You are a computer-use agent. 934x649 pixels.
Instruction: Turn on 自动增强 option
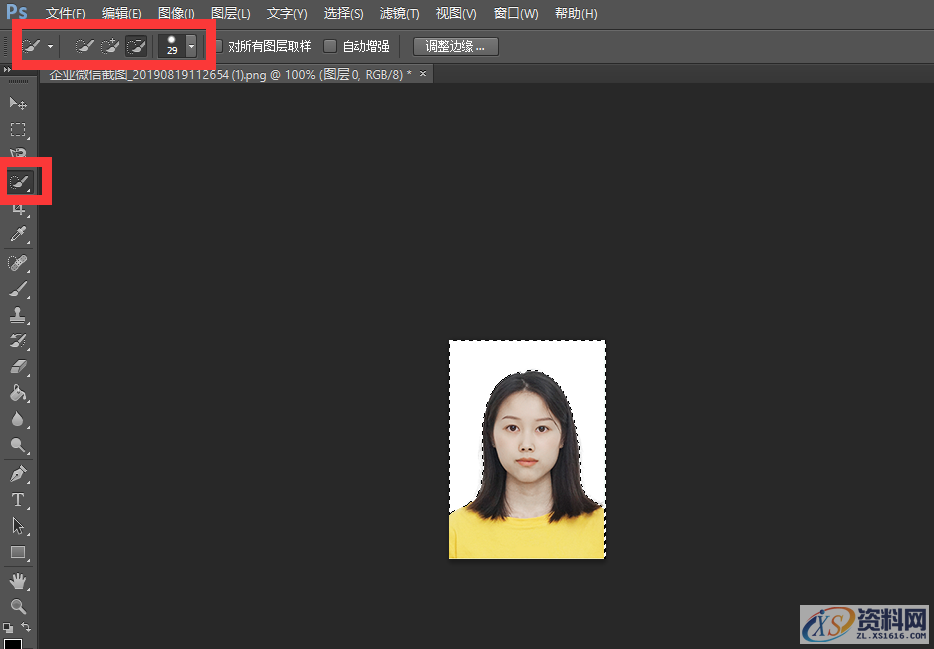tap(330, 46)
